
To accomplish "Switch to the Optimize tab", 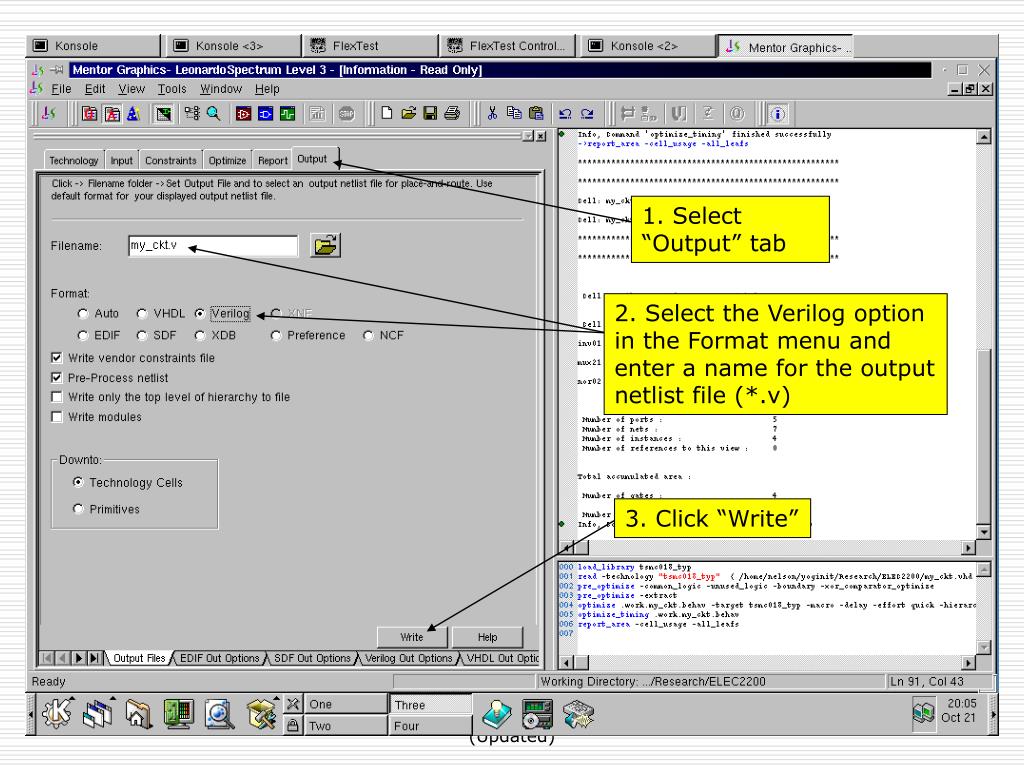I will [x=227, y=160].
